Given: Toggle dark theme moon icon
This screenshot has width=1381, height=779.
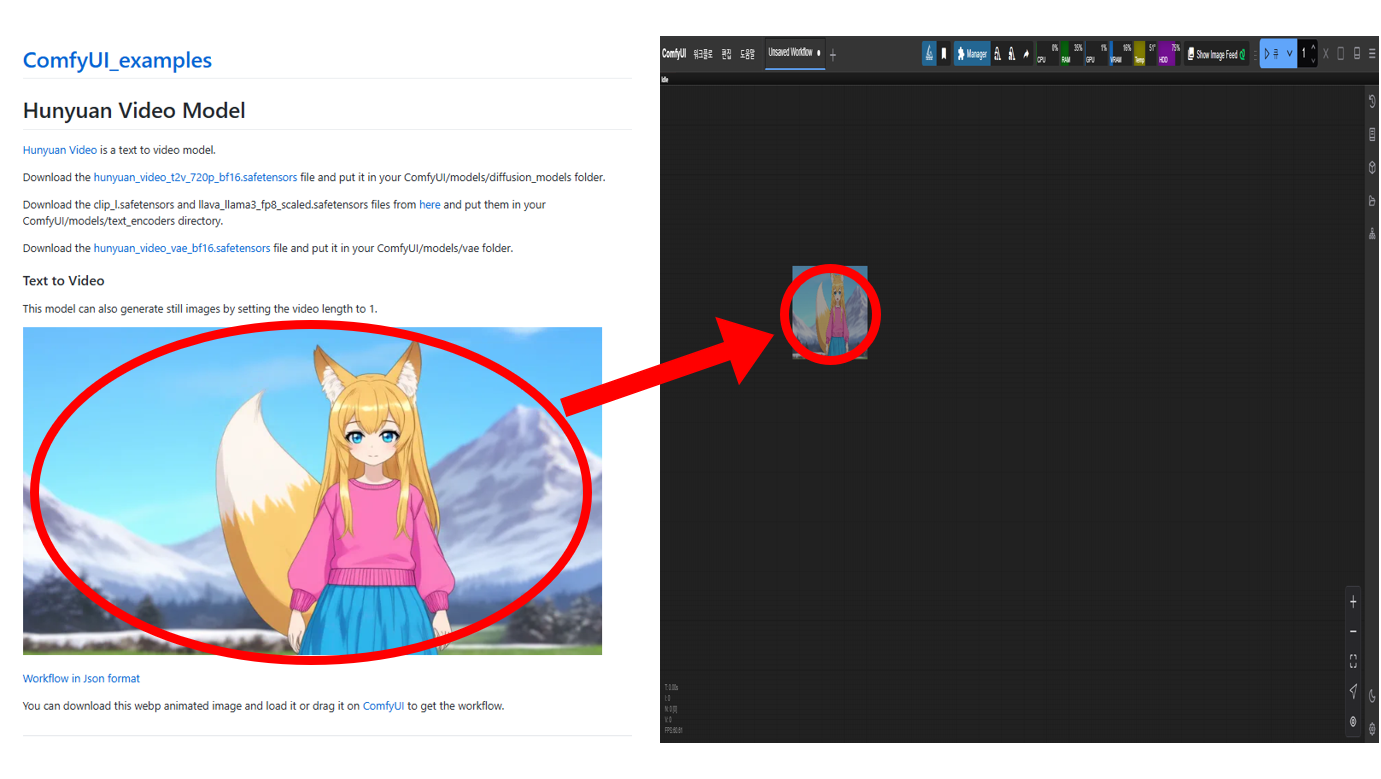Looking at the screenshot, I should tap(1372, 696).
